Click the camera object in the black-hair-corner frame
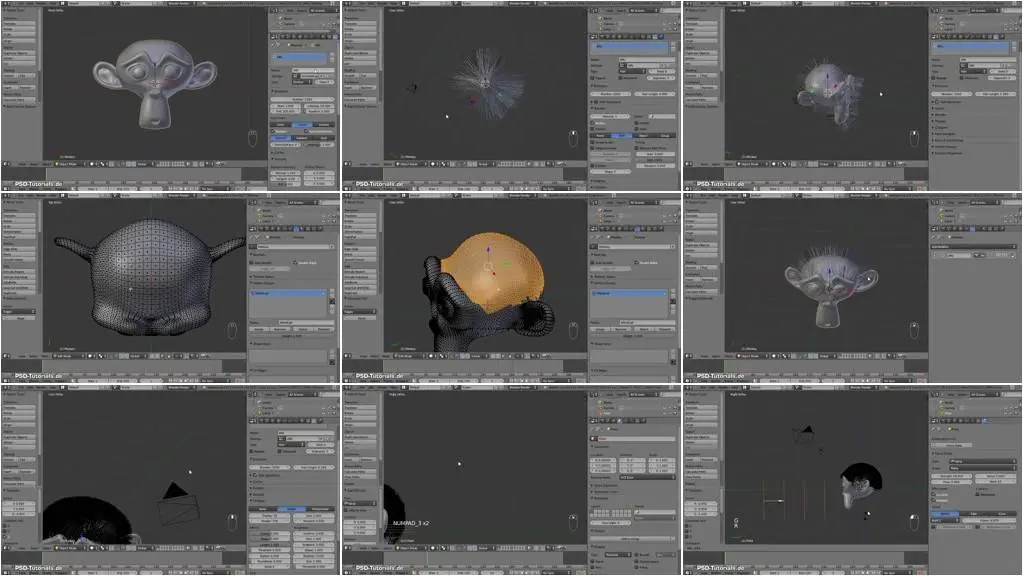The image size is (1023, 576). (177, 504)
